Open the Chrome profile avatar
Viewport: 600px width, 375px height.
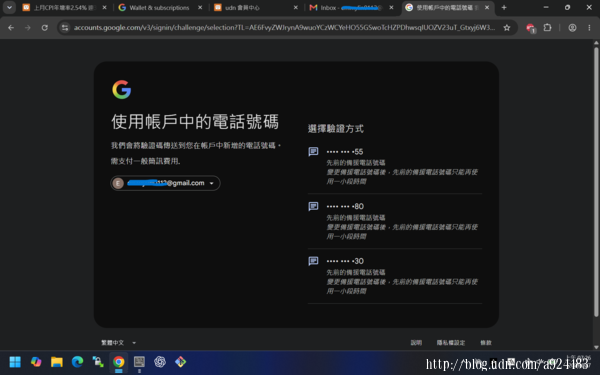point(572,28)
